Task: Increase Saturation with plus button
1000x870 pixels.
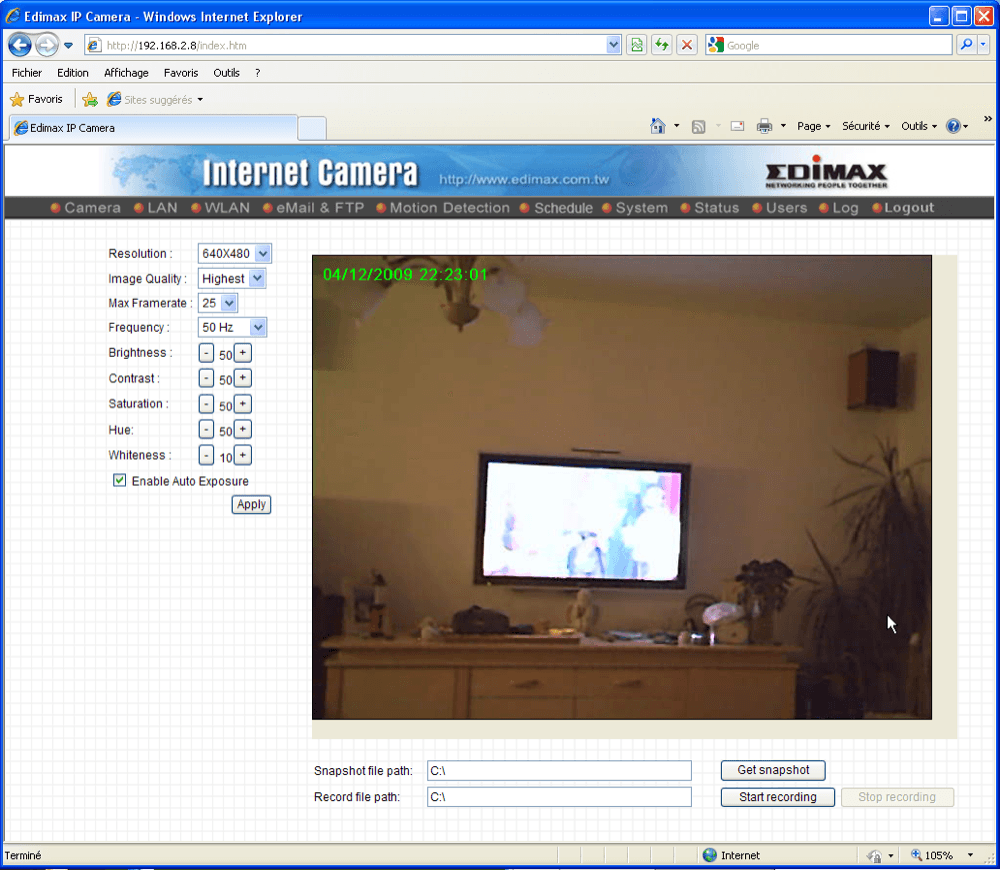Action: 243,404
